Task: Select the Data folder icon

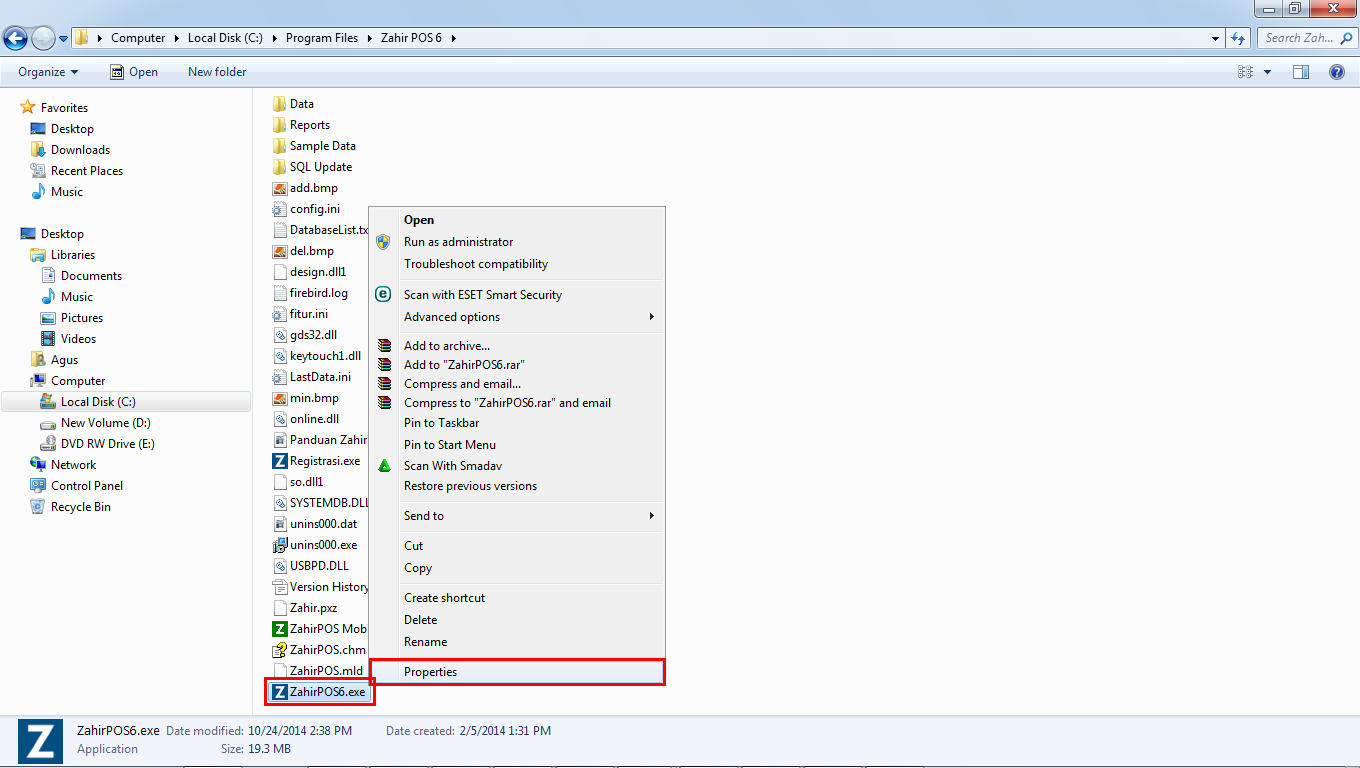Action: point(280,104)
